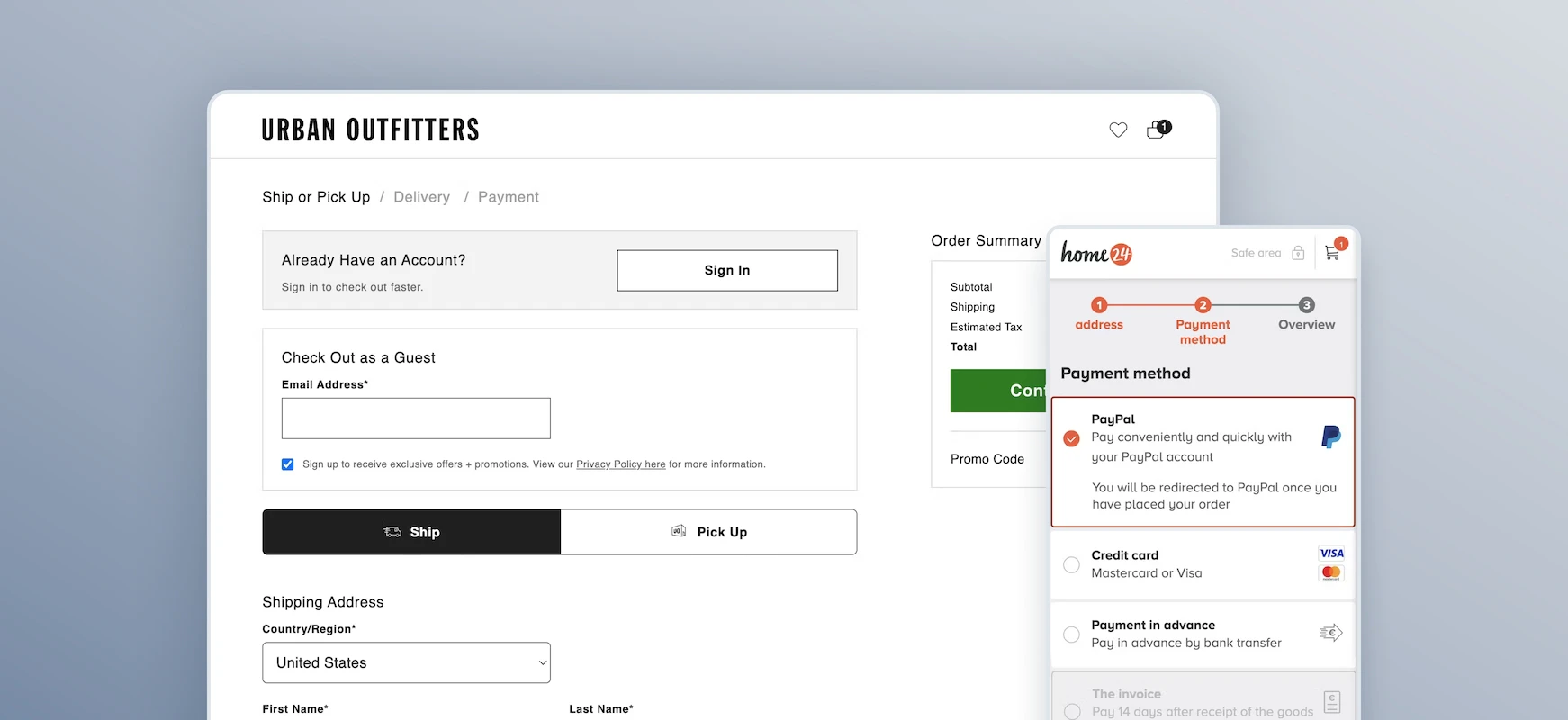Go to the Delivery breadcrumb step

(421, 197)
